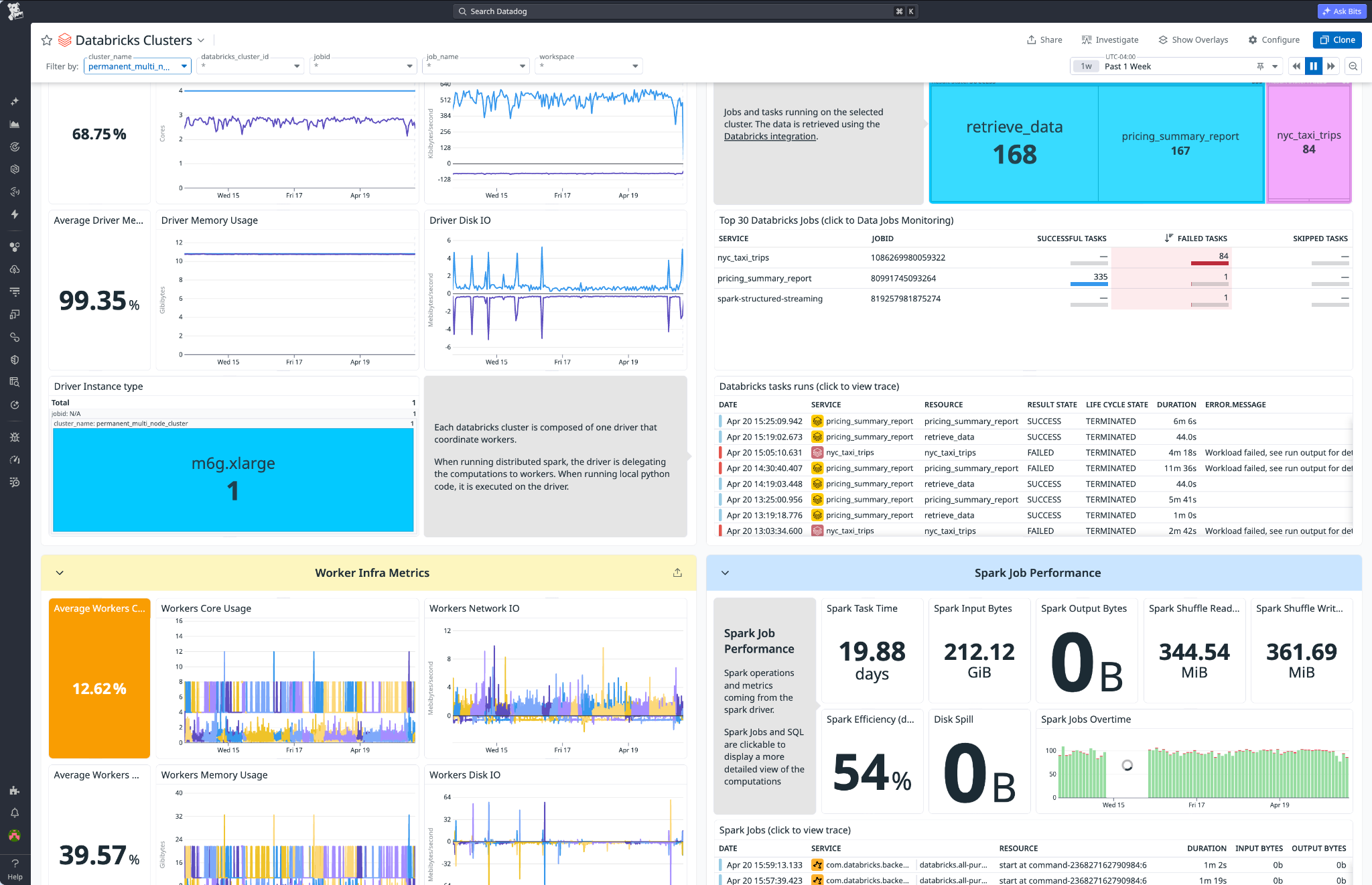The height and width of the screenshot is (885, 1372).
Task: Click the sort icon beside FAILED TASKS
Action: [1168, 238]
